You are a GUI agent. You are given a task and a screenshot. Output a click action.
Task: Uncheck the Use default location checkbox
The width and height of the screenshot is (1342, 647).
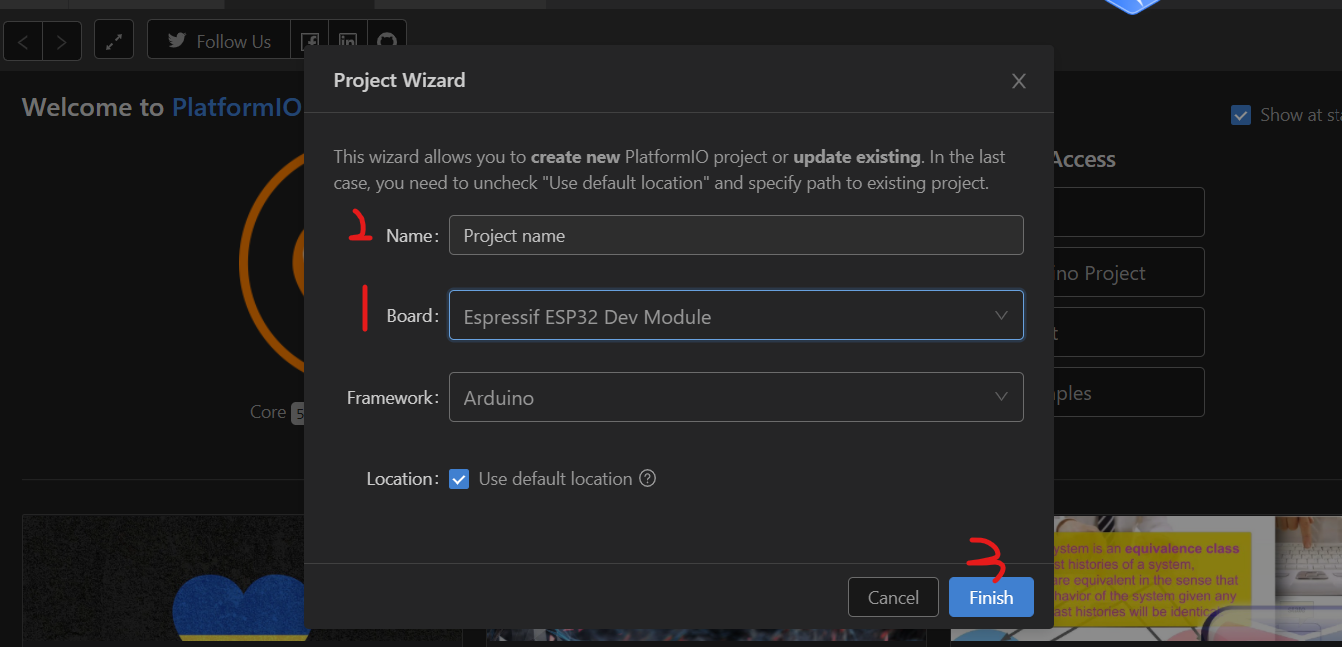click(x=459, y=478)
